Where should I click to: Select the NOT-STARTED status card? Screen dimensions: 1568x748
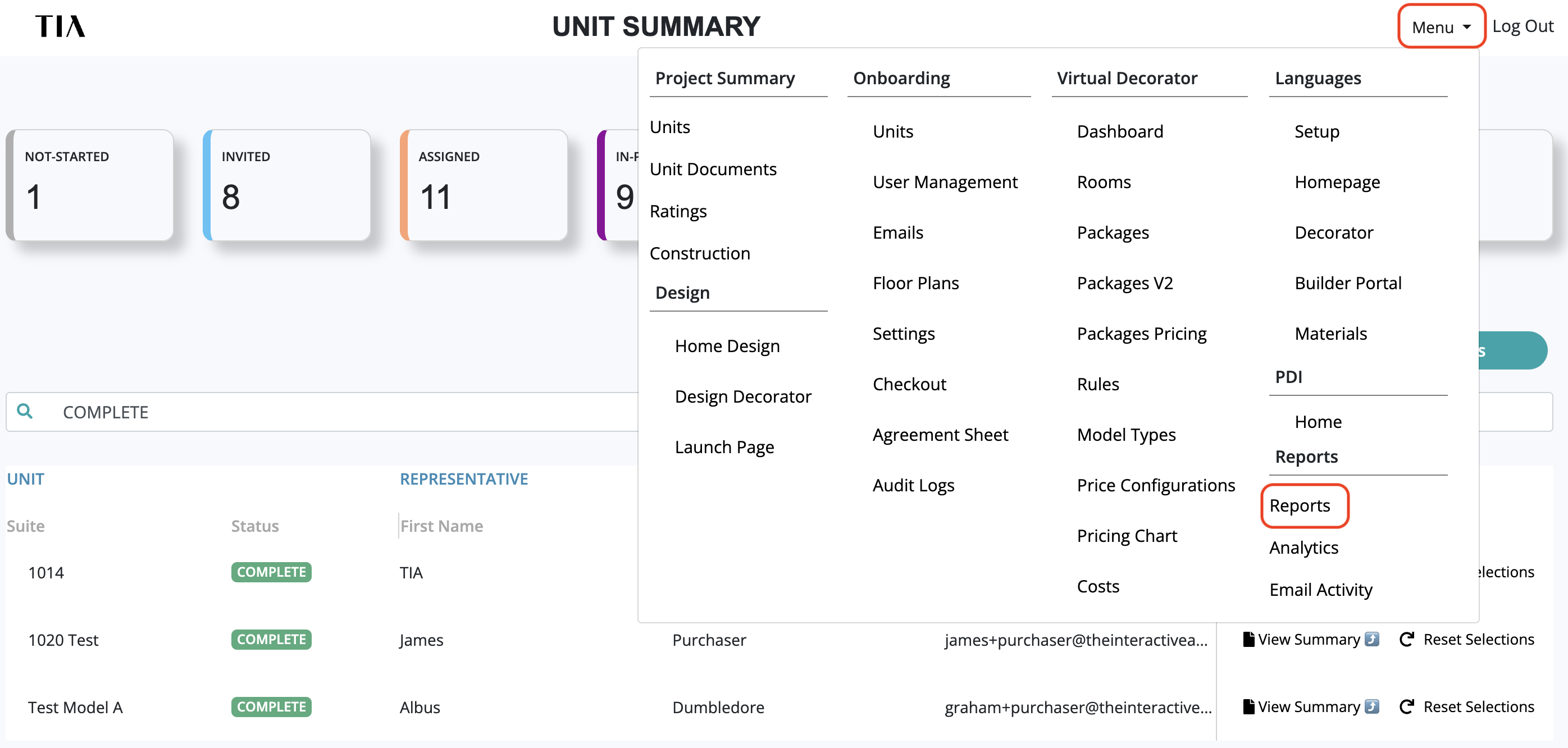tap(89, 184)
